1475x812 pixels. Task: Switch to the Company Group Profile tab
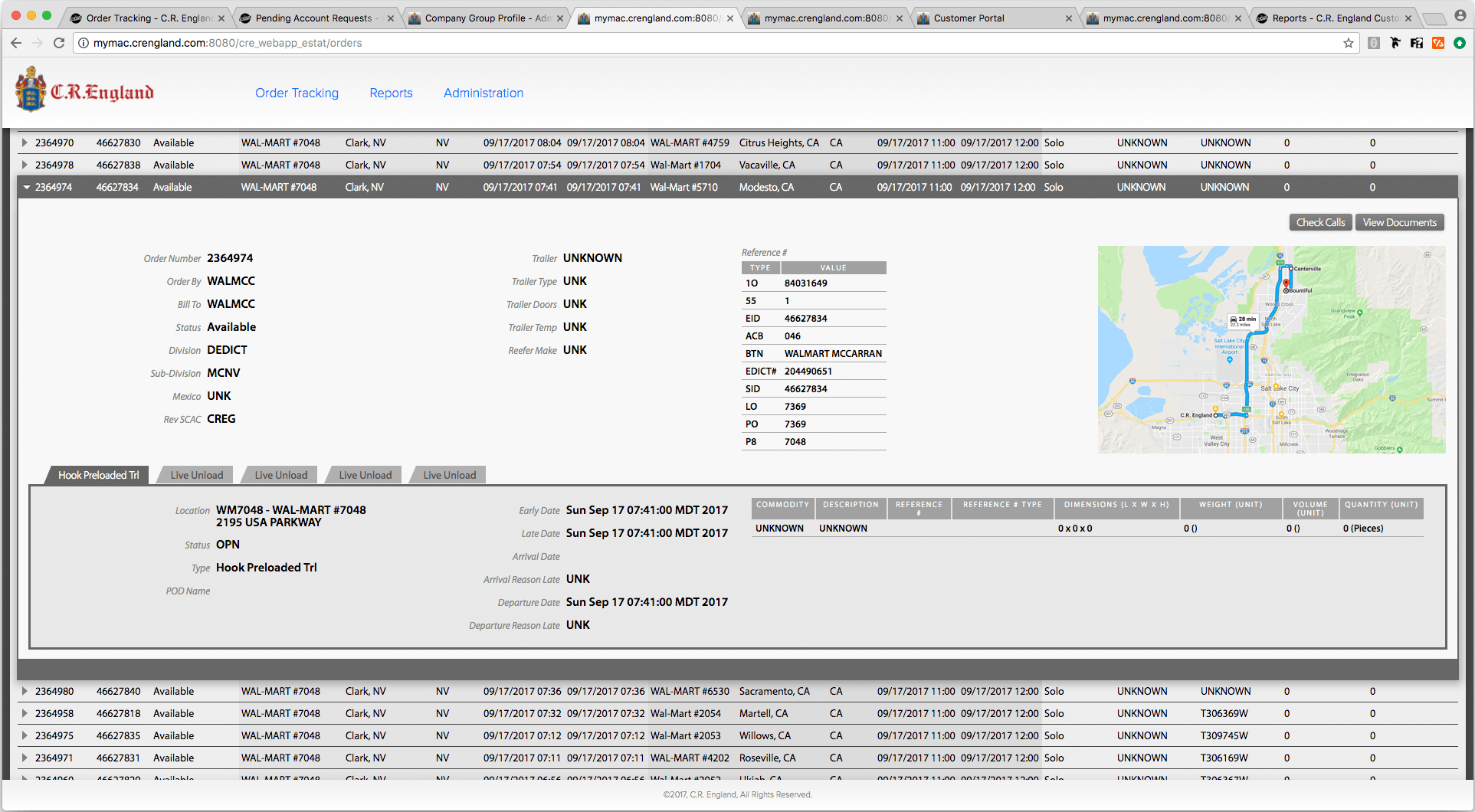[486, 18]
